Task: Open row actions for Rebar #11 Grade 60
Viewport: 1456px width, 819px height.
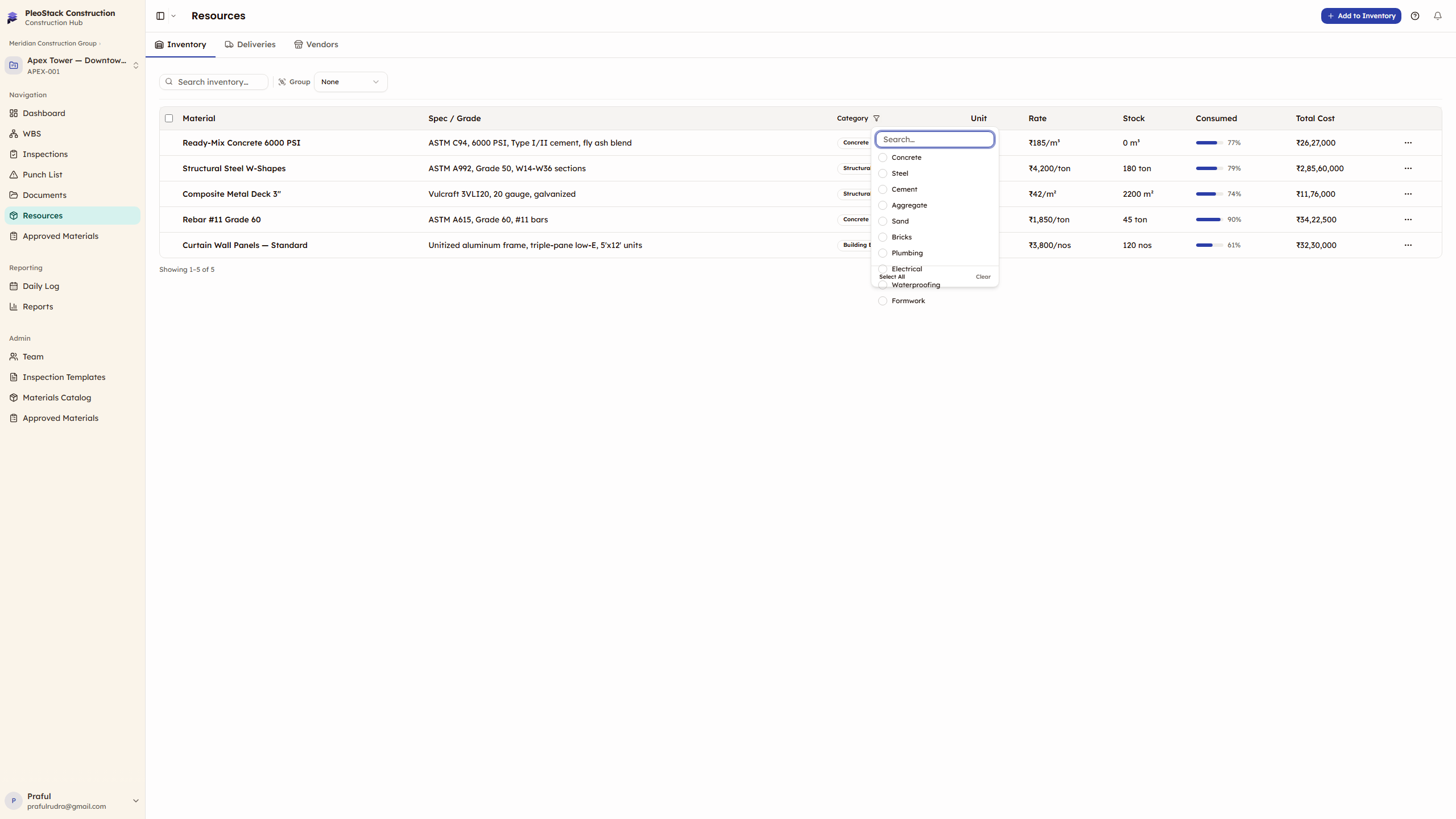Action: 1408,220
